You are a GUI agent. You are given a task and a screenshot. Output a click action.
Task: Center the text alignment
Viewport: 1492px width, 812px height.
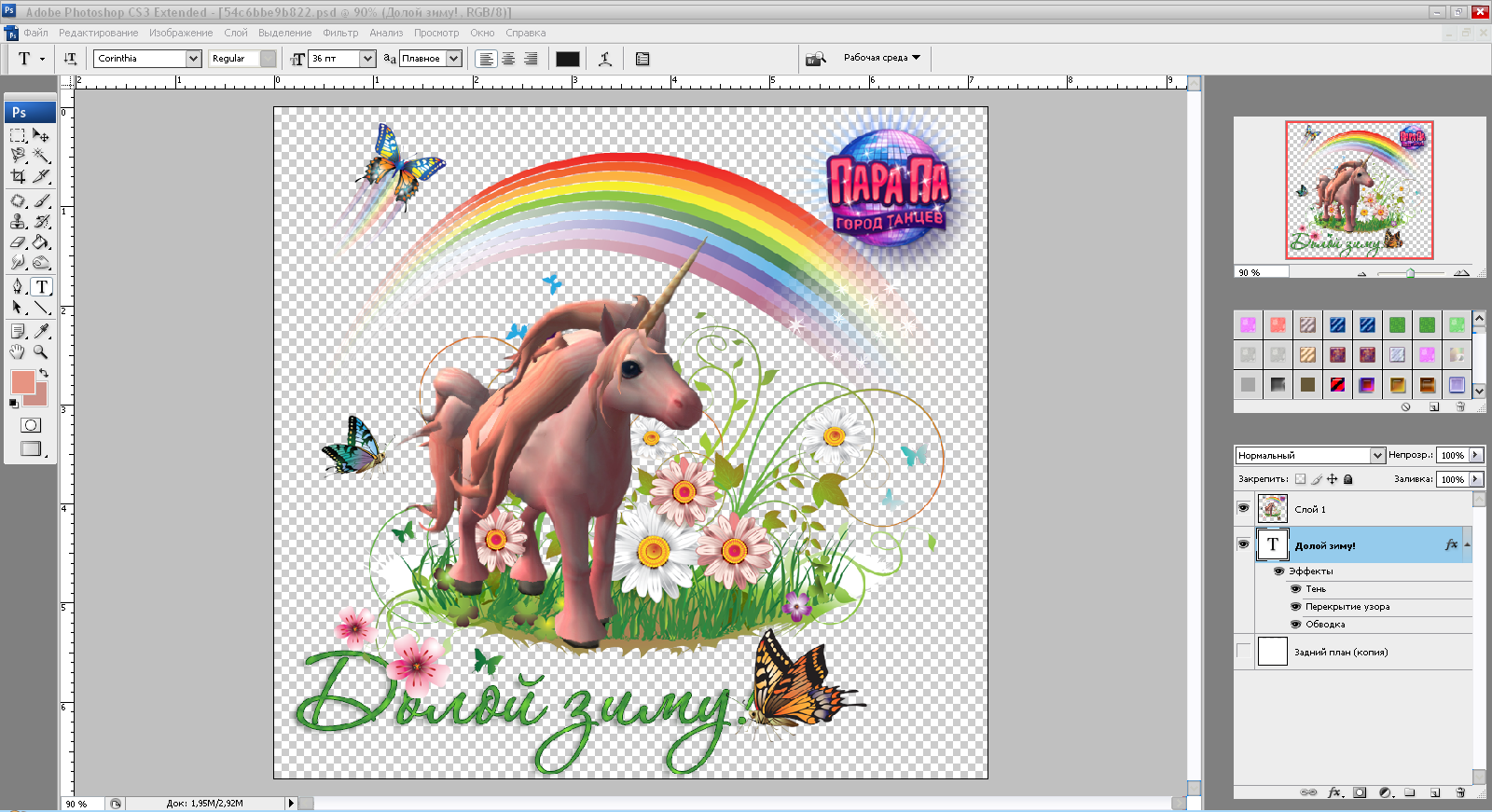pyautogui.click(x=508, y=59)
